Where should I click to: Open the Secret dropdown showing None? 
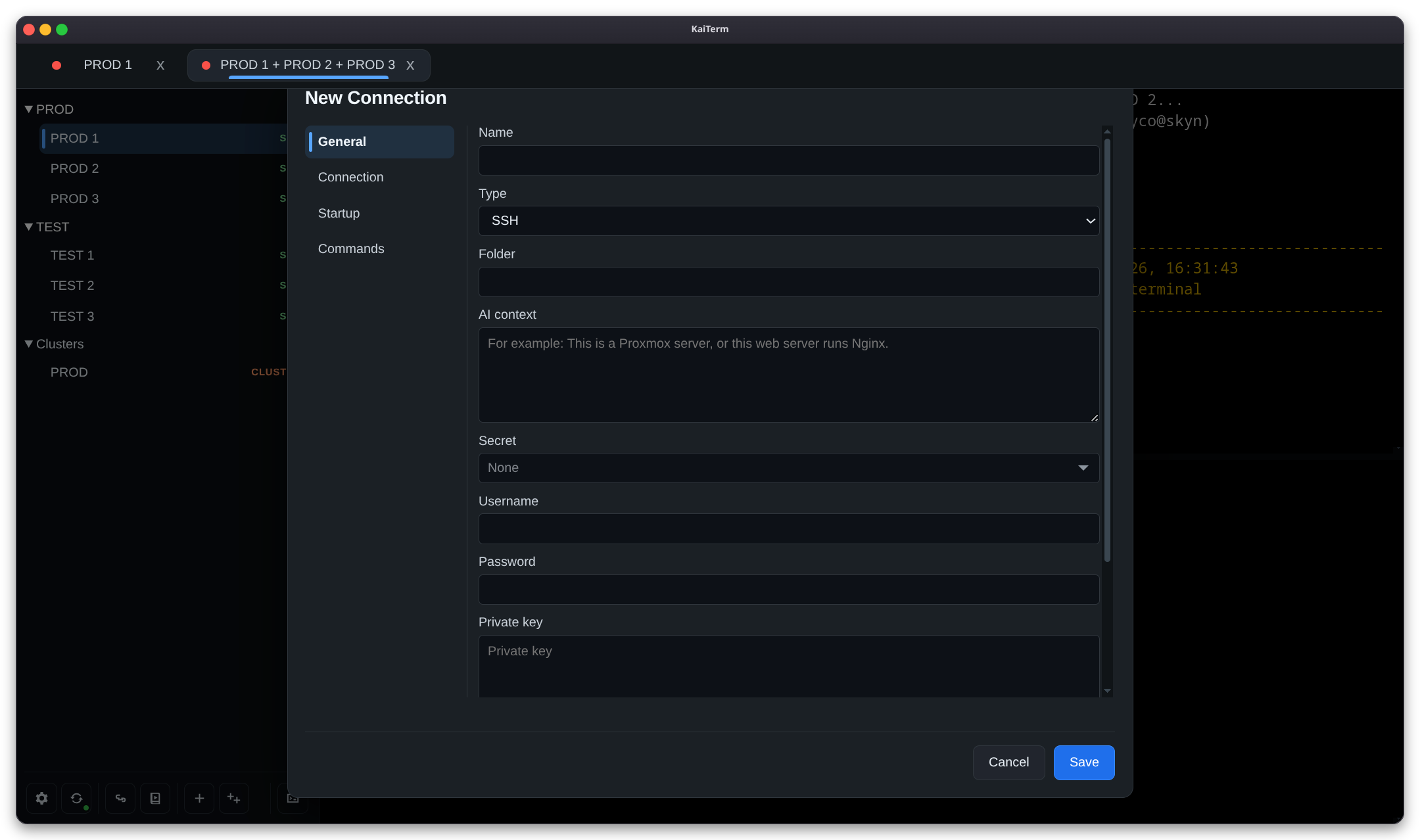[x=789, y=468]
